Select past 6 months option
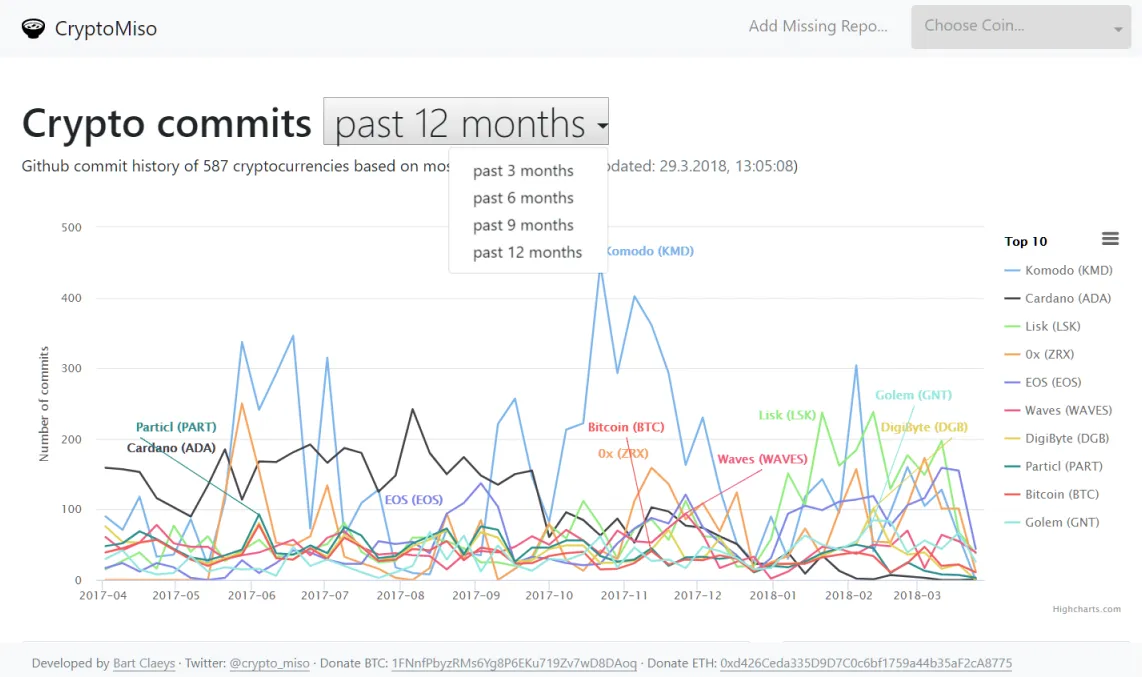1145x677 pixels. (523, 198)
